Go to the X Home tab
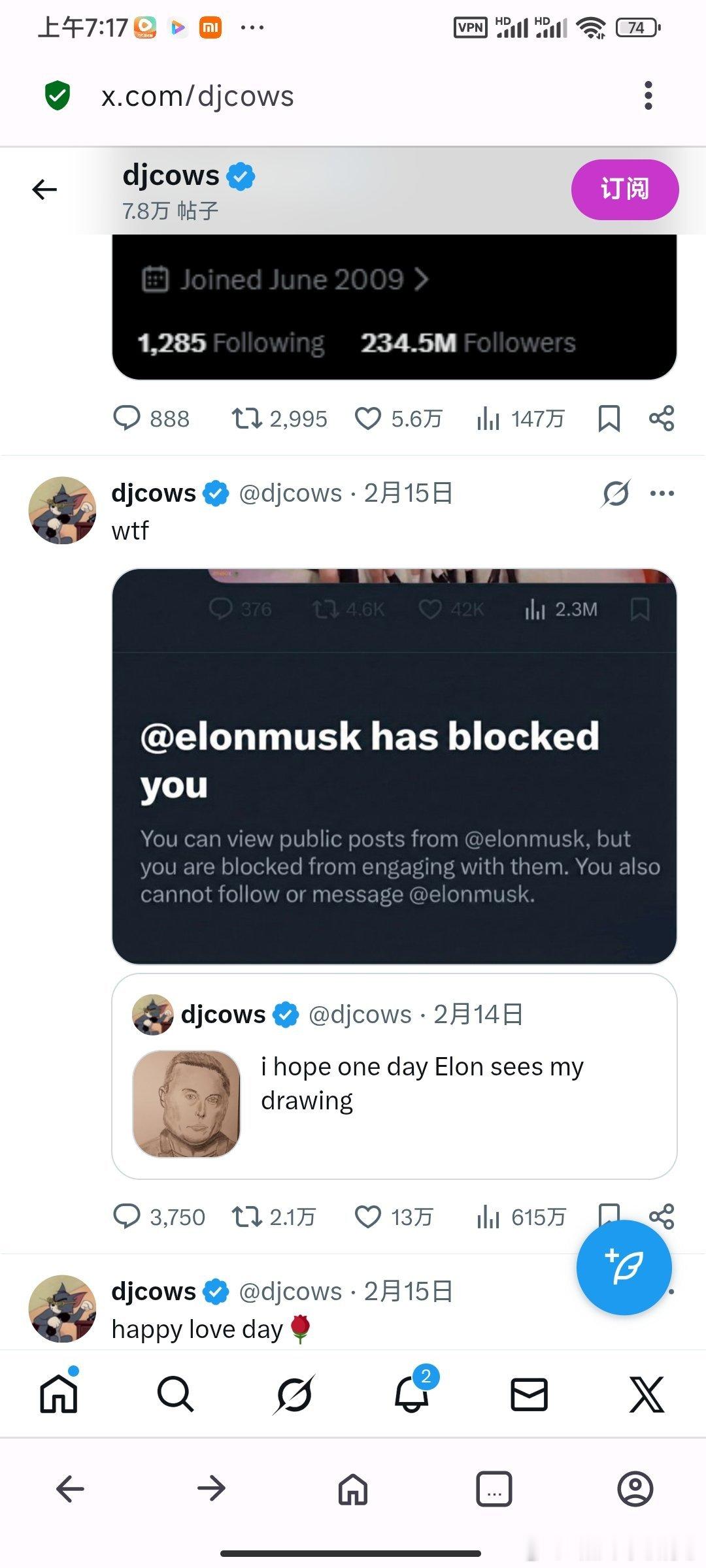The image size is (706, 1568). point(59,1394)
